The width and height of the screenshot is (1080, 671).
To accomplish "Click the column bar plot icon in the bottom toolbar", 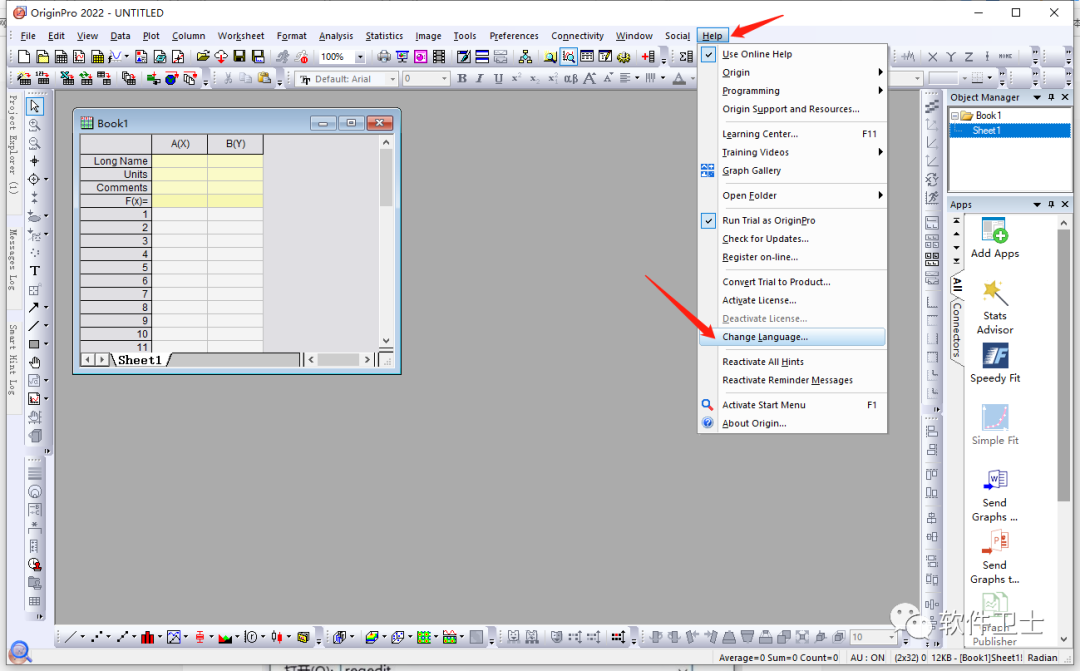I will pos(147,637).
